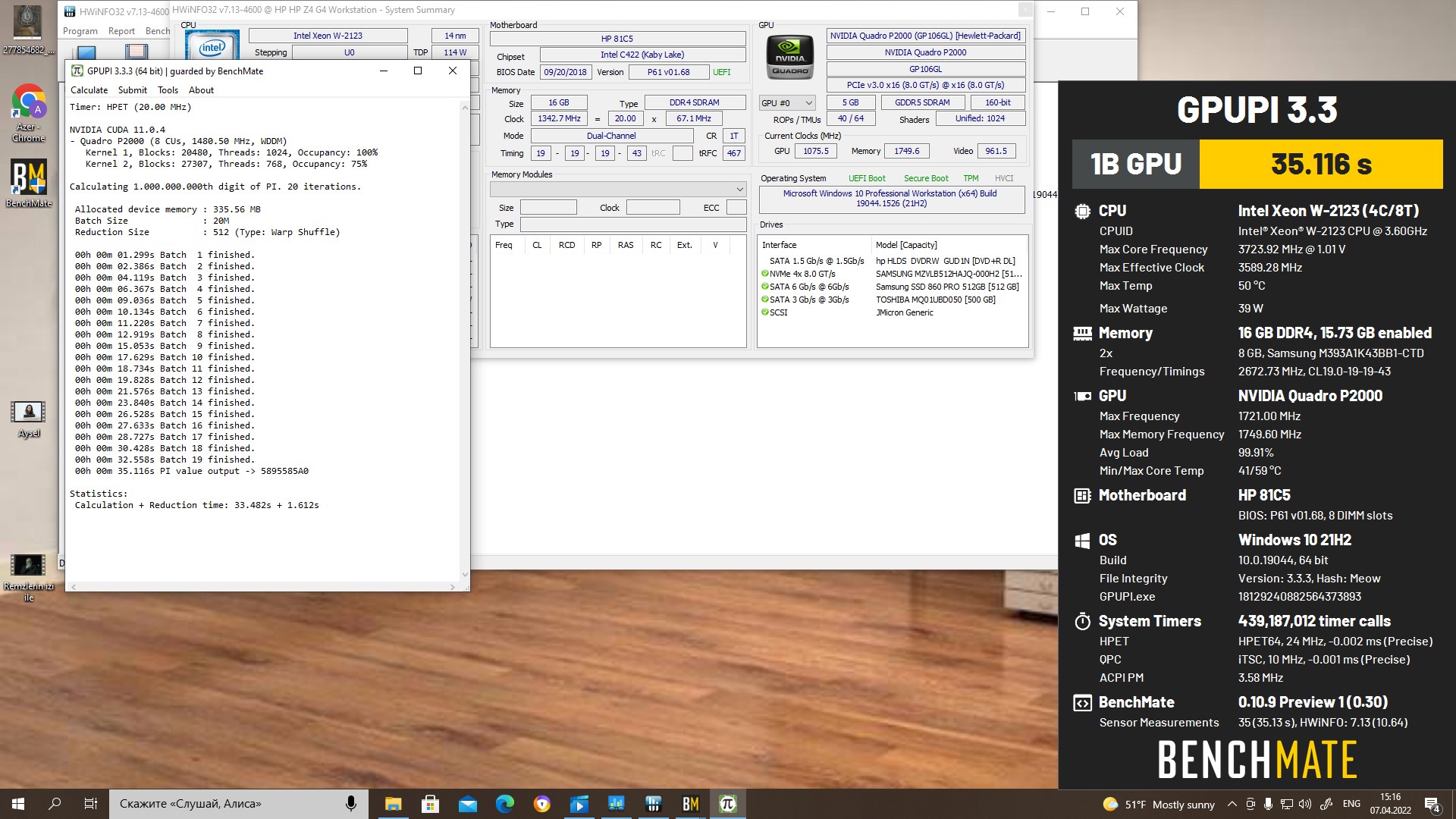Click the GPUPI pi icon in its title bar
1456x819 pixels.
pos(77,71)
